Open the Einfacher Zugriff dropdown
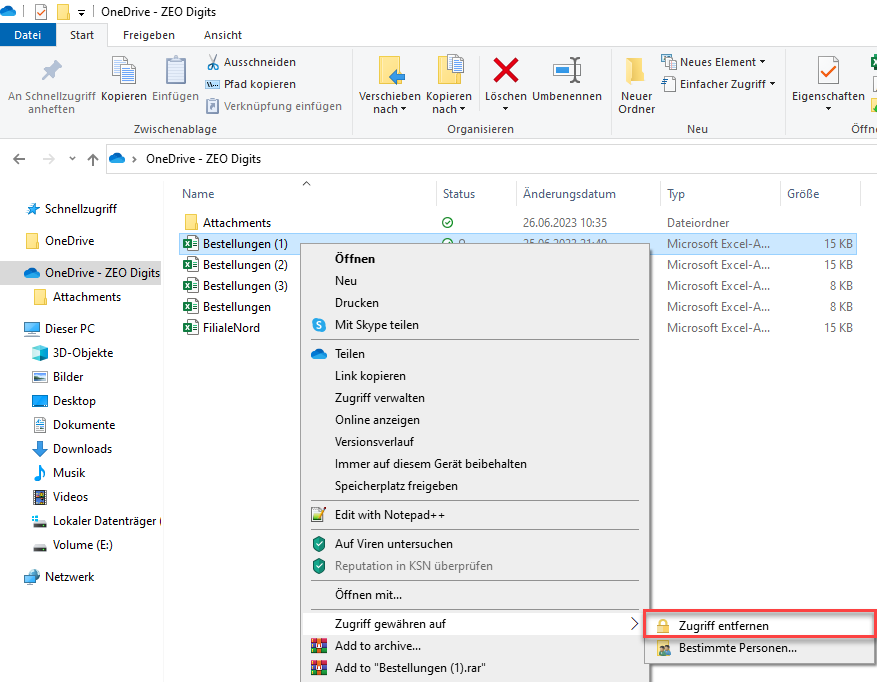Screen dimensions: 877x682 [x=772, y=84]
